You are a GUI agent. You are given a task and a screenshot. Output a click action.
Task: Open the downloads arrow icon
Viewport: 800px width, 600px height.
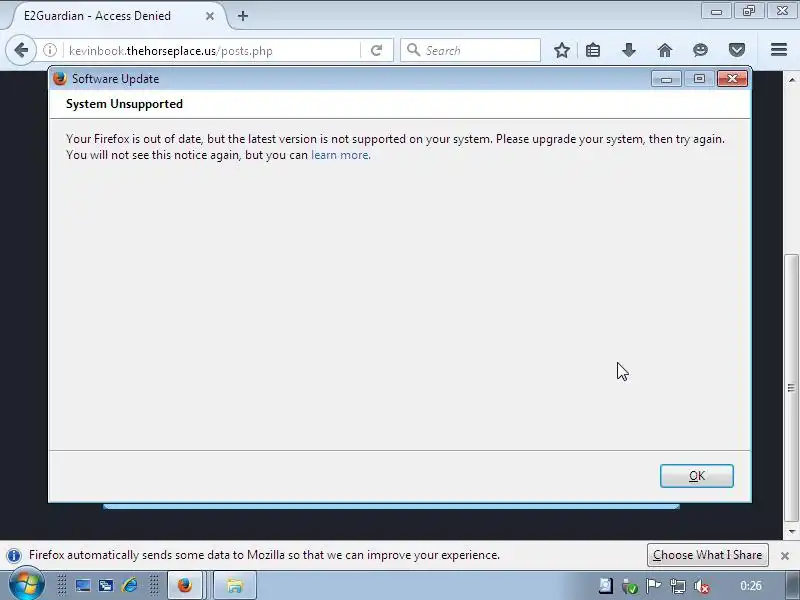coord(629,50)
